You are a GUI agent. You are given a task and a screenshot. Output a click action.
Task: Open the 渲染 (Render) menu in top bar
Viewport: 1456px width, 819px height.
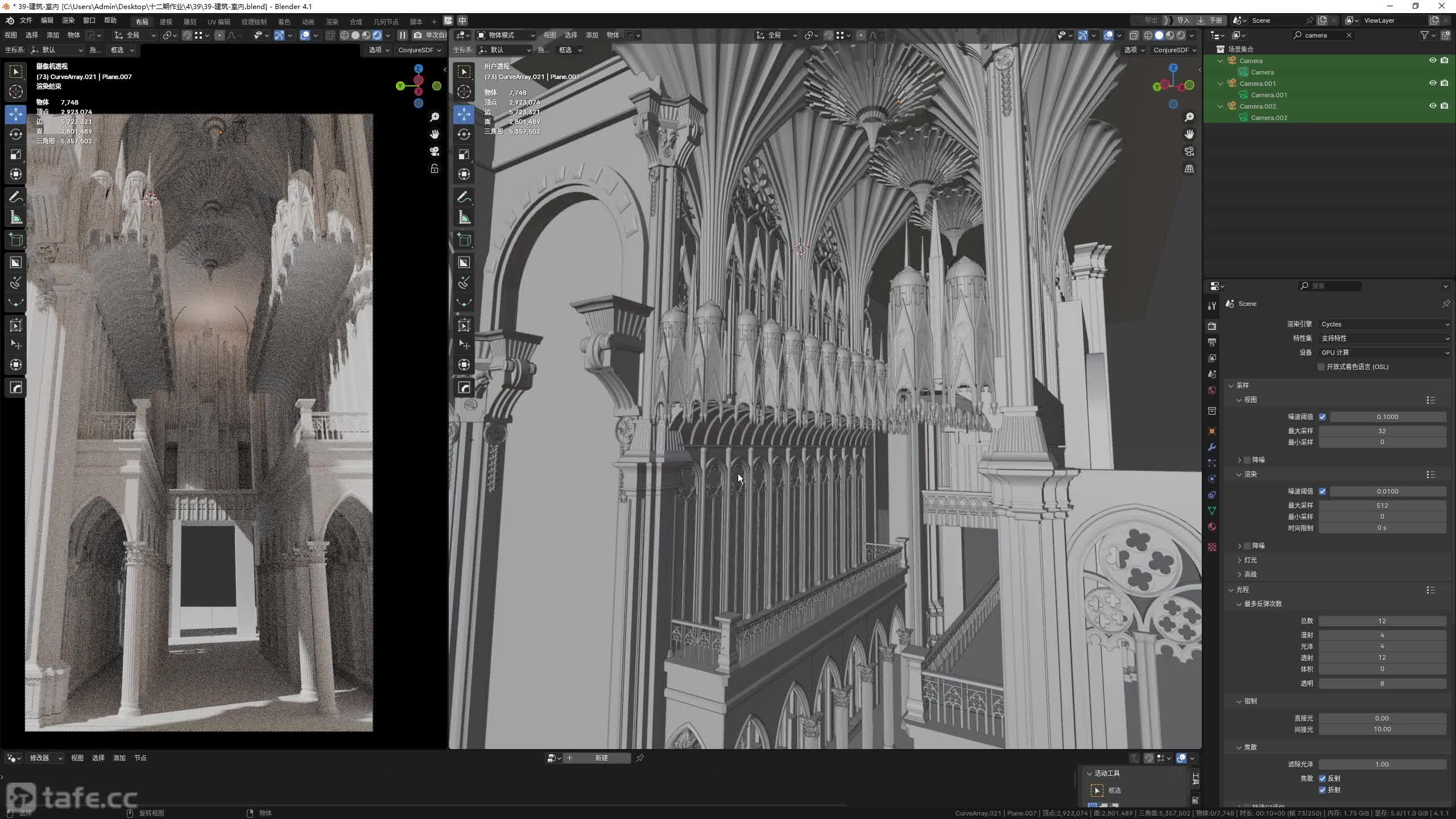[x=68, y=20]
